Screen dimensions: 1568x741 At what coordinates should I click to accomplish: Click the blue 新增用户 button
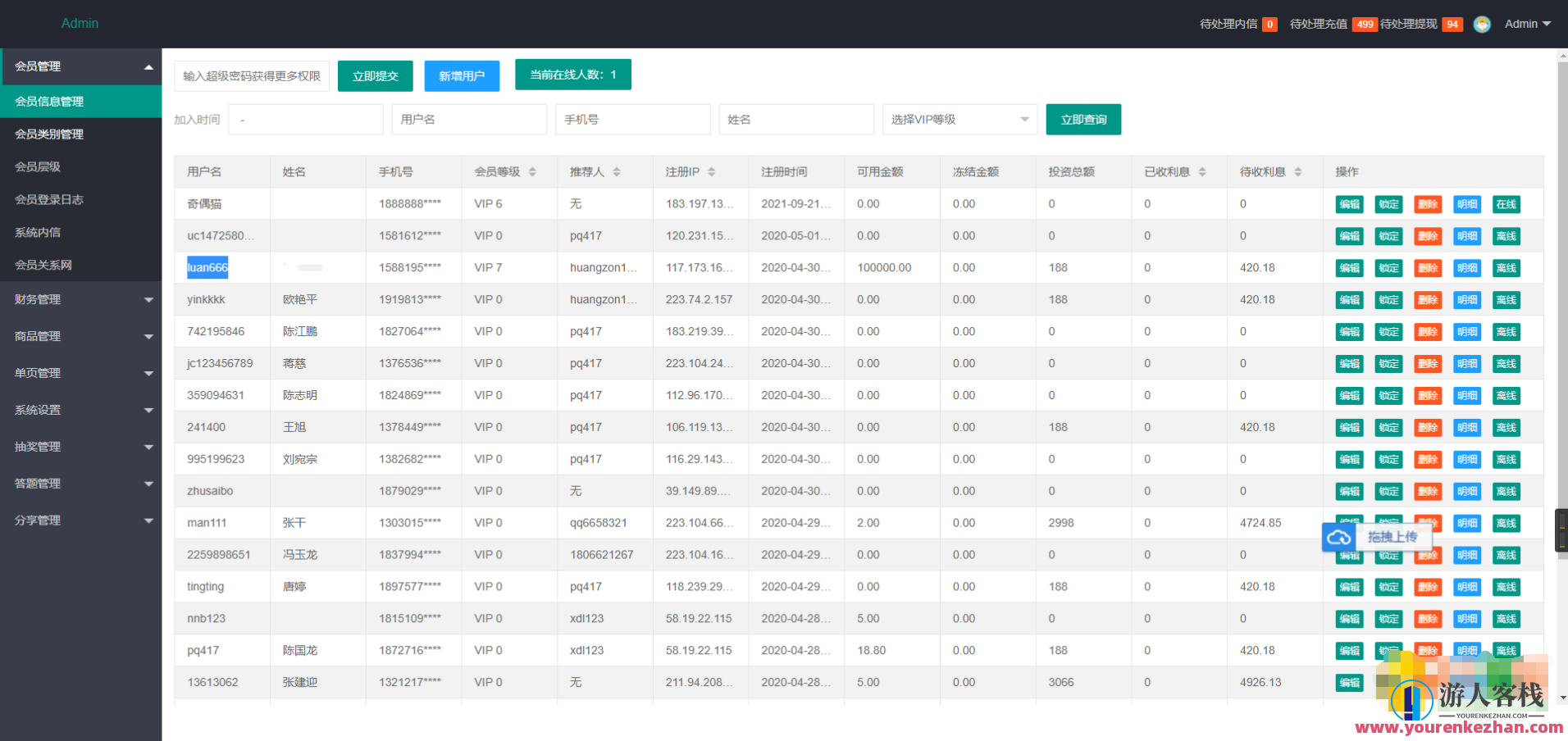[x=462, y=76]
